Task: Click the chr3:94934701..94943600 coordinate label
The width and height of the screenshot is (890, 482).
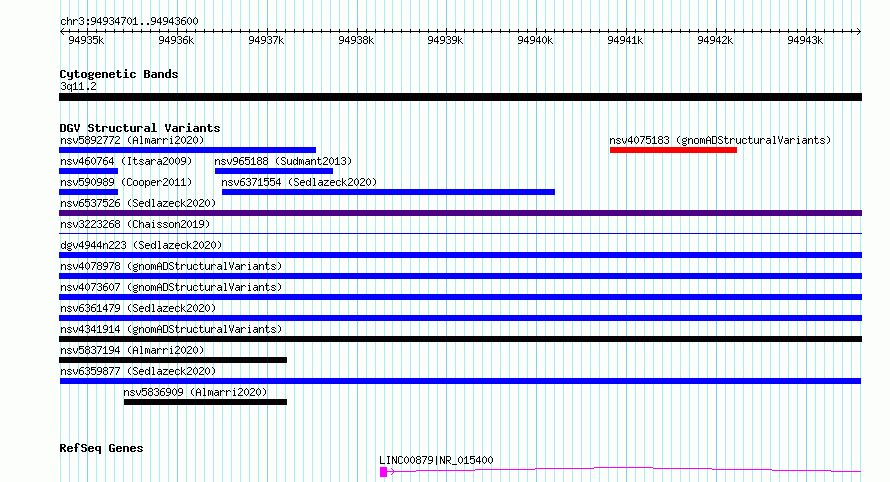Action: pos(129,22)
